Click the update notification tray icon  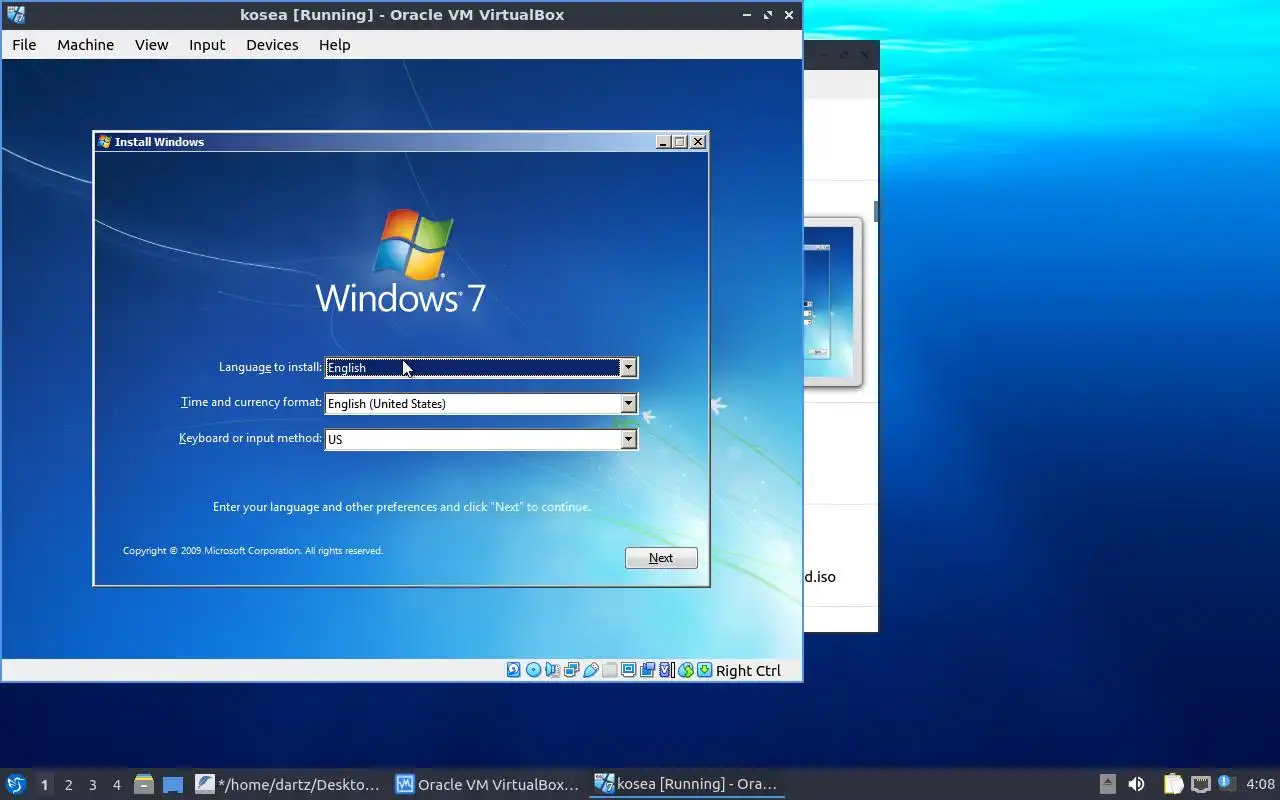[x=1227, y=783]
